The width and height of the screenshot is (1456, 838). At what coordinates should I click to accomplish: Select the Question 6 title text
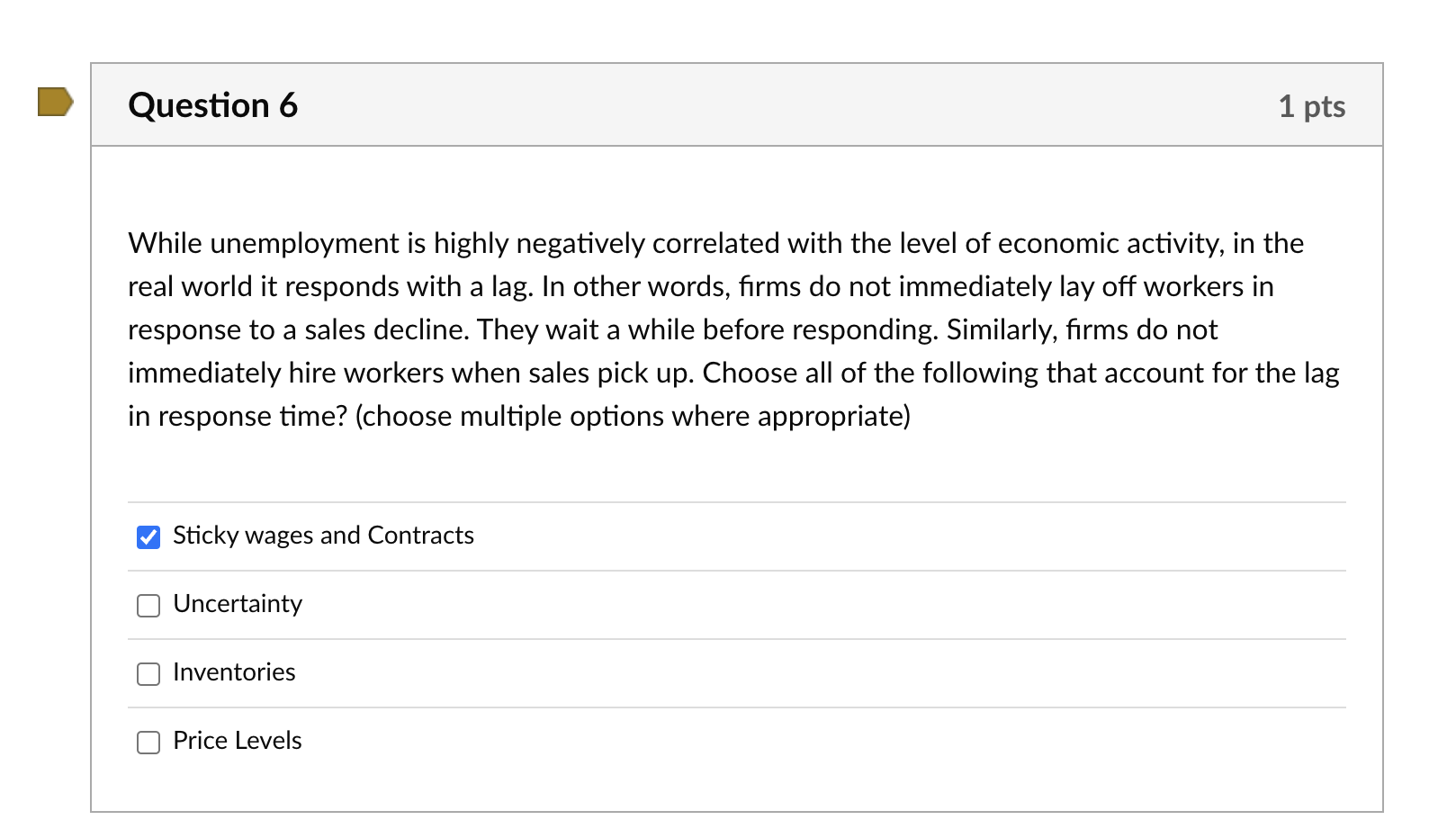(212, 104)
